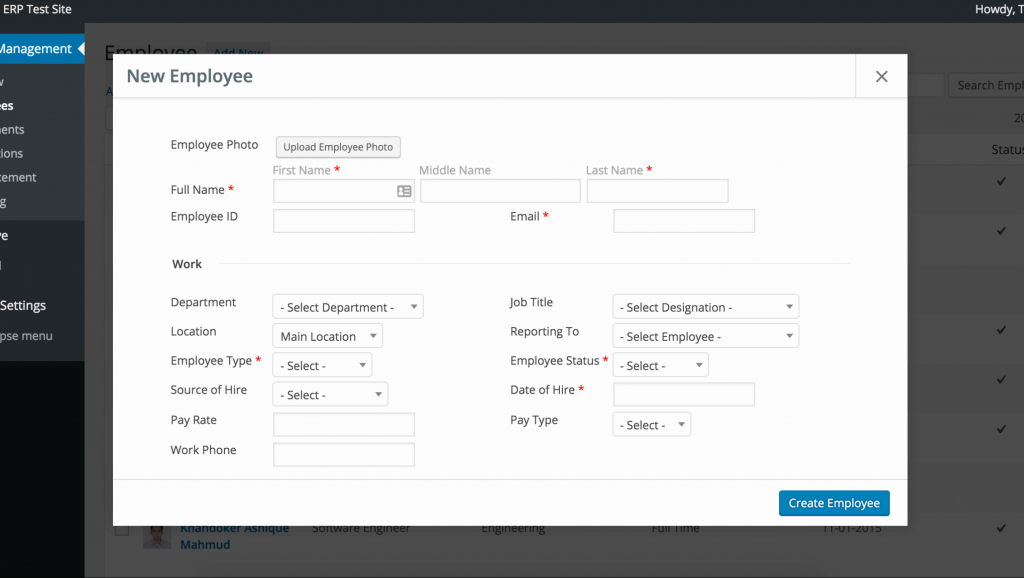Open the Employee Status dropdown
Image resolution: width=1024 pixels, height=578 pixels.
click(x=660, y=366)
